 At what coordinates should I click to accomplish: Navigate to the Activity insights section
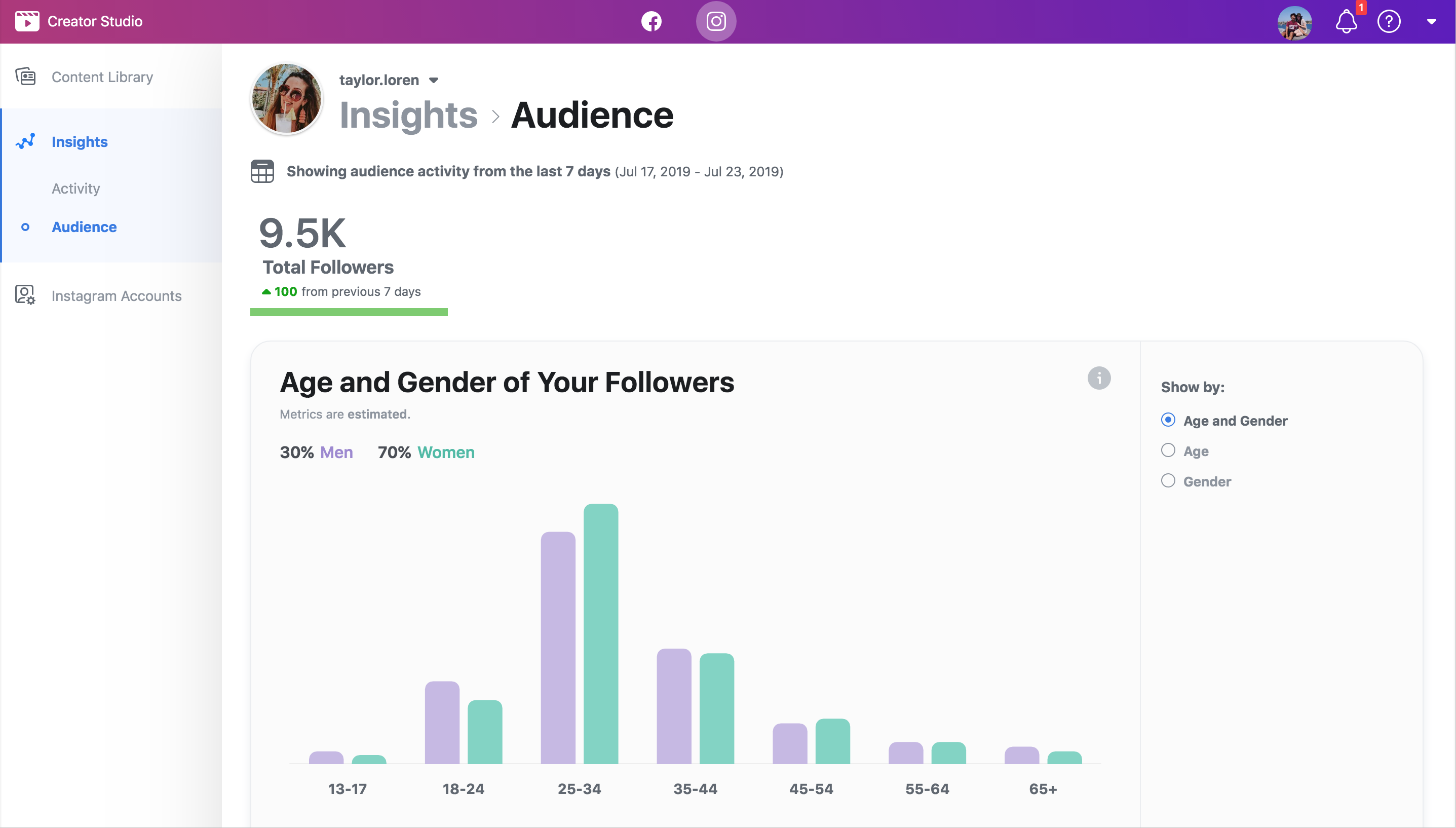click(75, 187)
